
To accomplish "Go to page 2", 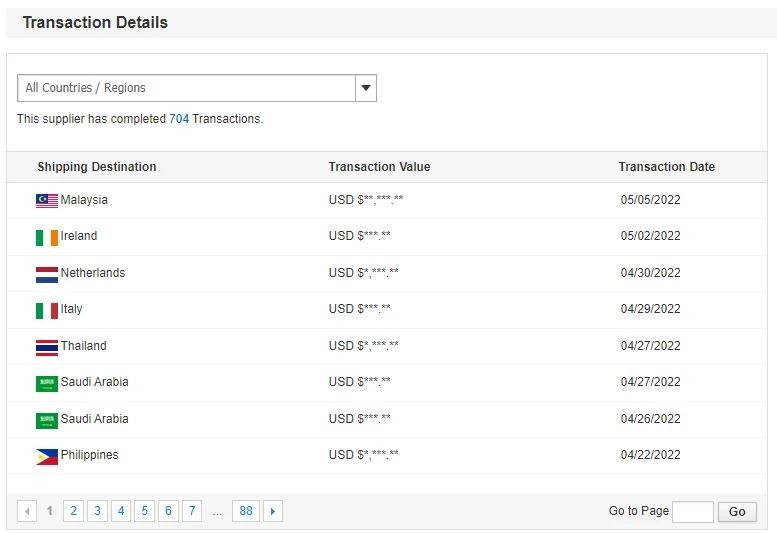I will [x=73, y=511].
